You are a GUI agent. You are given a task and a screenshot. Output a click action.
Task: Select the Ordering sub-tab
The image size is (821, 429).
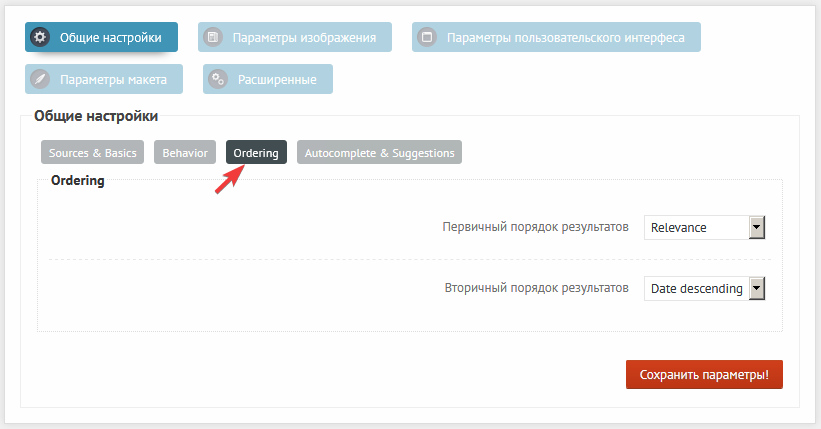tap(256, 153)
